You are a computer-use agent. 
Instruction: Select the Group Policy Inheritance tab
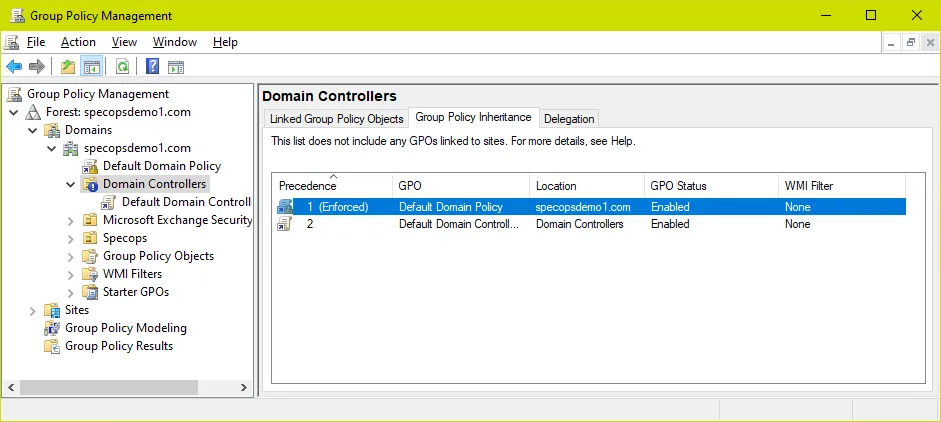[474, 117]
